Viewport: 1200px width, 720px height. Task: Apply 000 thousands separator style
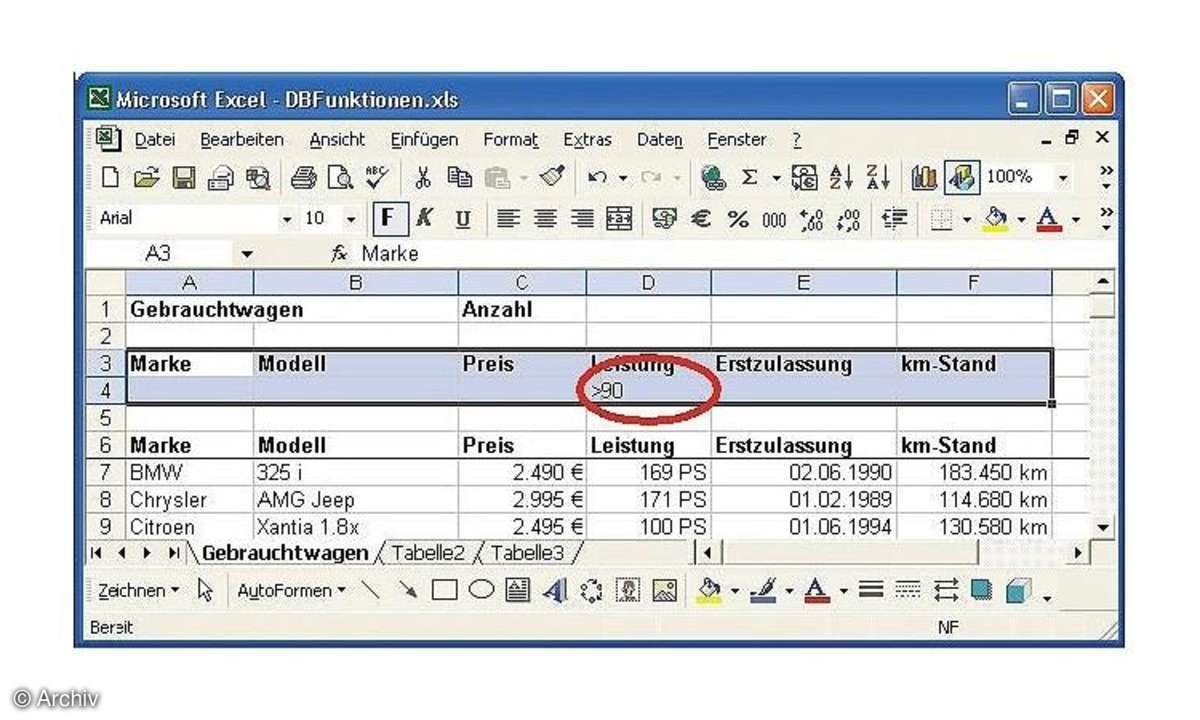coord(774,218)
